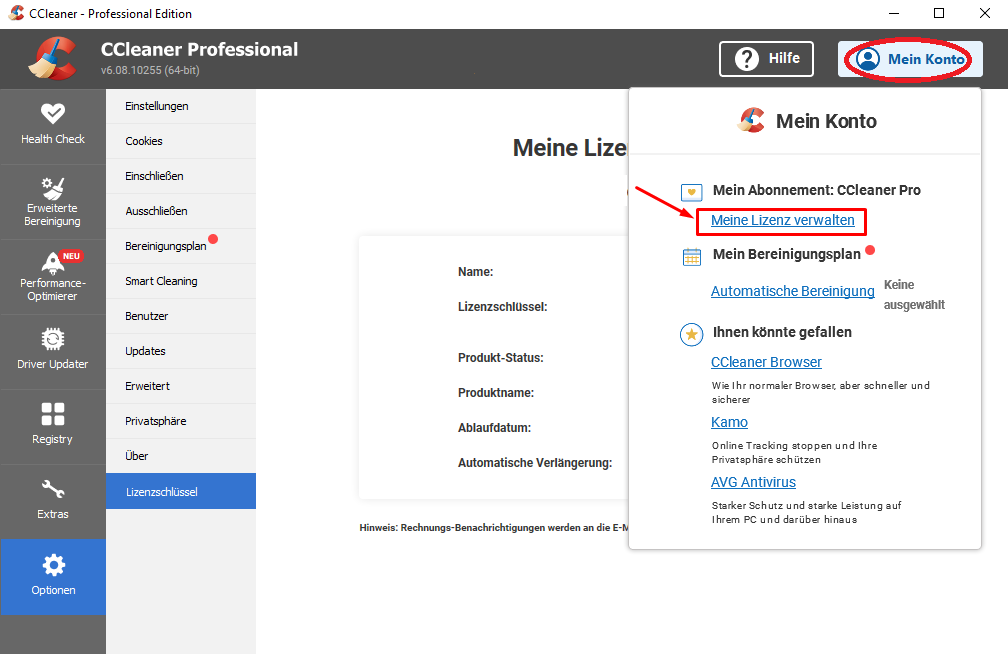Click Mein Abonnement: CCleaner Pro text
Viewport: 1008px width, 654px height.
click(x=816, y=190)
